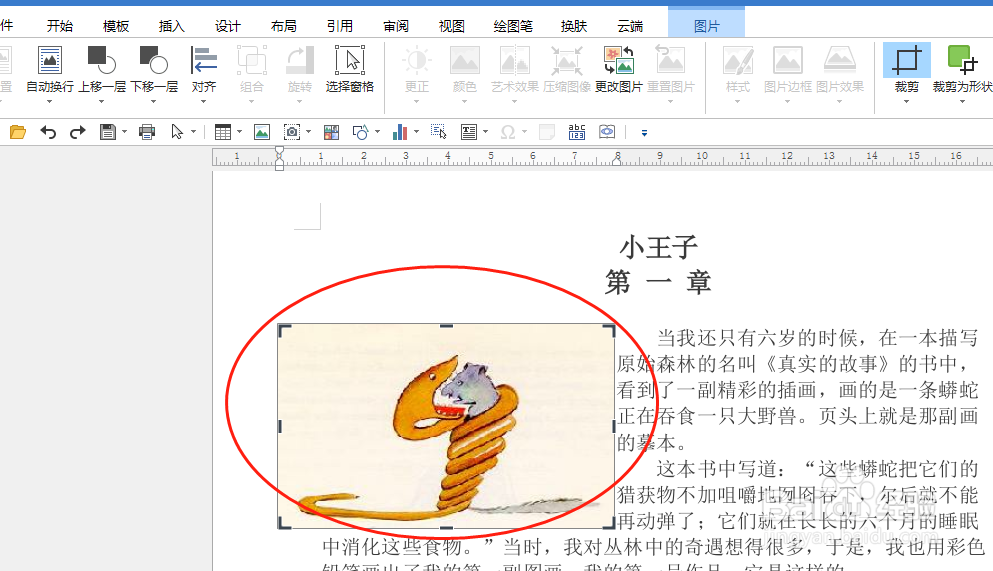The width and height of the screenshot is (993, 571).
Task: Click the 小王子 title text
Action: point(658,248)
